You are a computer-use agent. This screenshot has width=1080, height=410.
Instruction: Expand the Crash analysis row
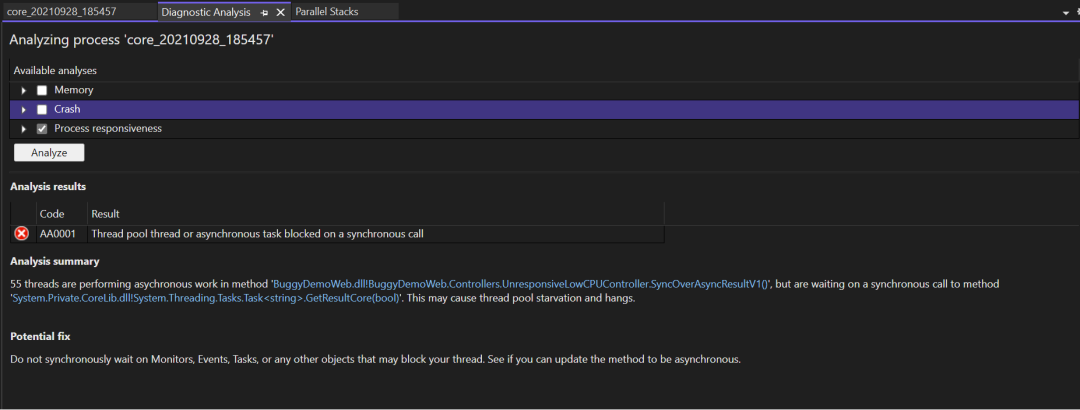point(23,109)
